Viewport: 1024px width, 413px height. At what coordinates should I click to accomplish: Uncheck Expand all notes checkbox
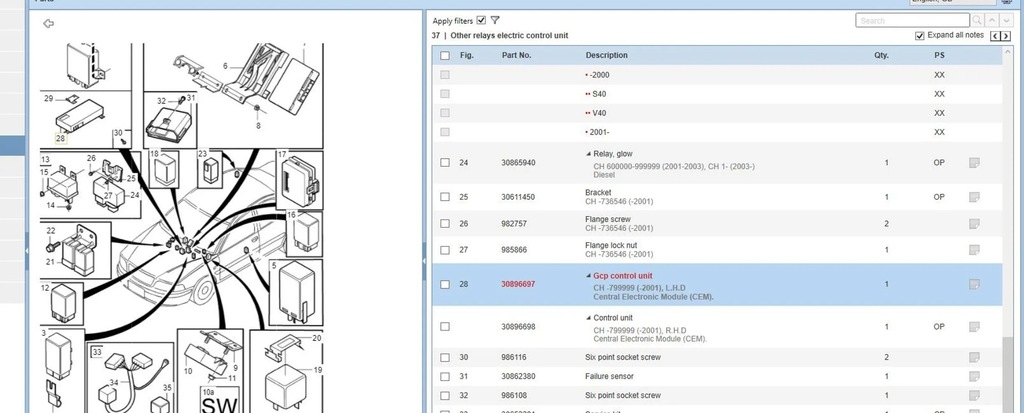[x=920, y=35]
